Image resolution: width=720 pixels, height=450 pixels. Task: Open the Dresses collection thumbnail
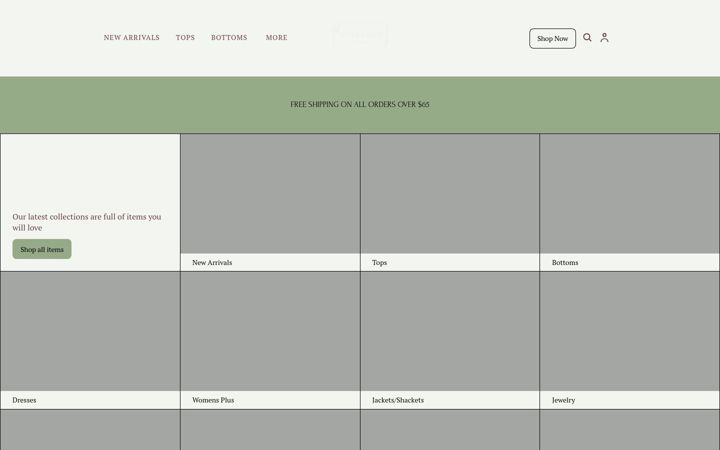[90, 332]
